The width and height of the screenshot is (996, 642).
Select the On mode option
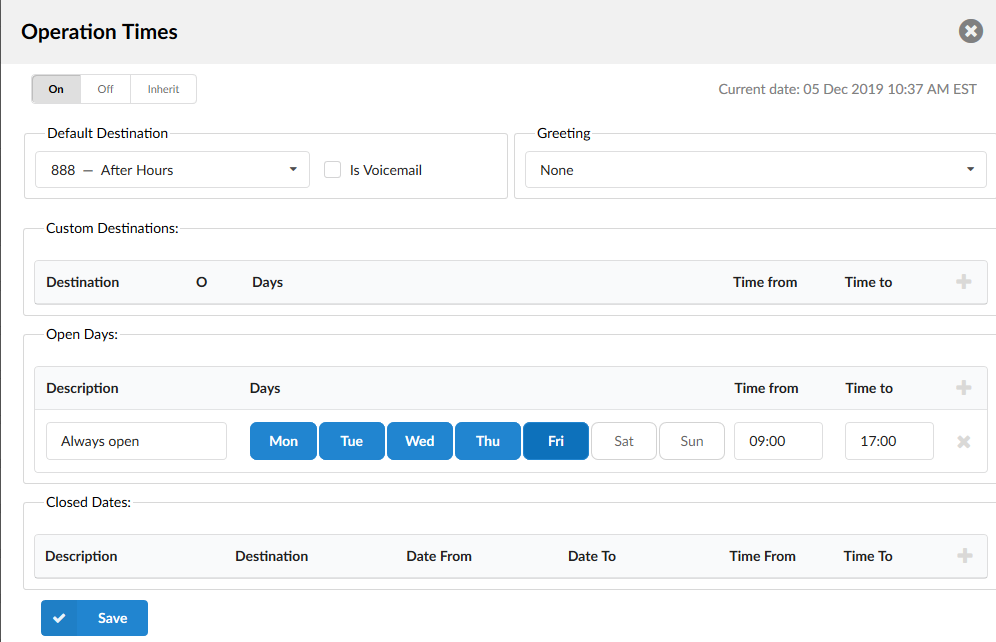tap(56, 89)
